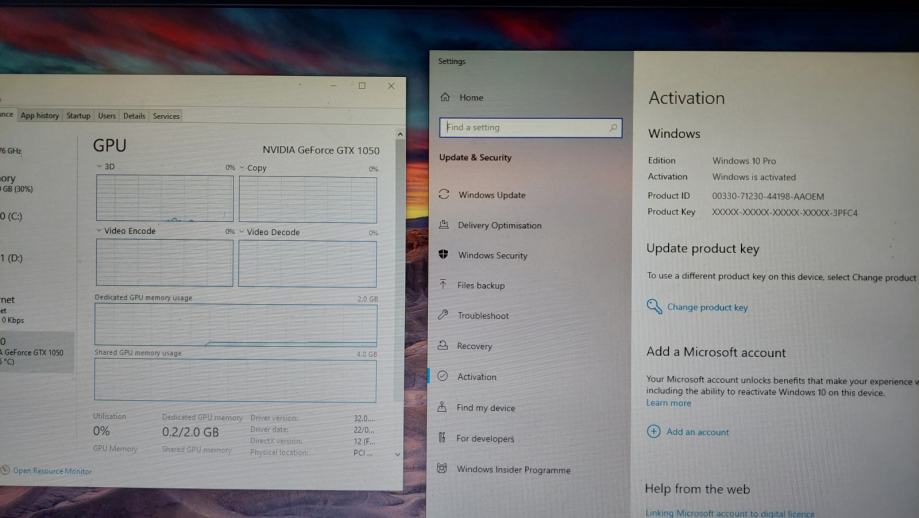Click the Windows Security shield icon
Image resolution: width=919 pixels, height=518 pixels.
[443, 254]
